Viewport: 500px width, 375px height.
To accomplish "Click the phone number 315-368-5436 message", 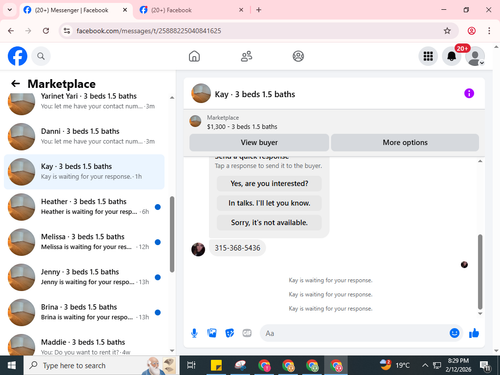I will [237, 248].
